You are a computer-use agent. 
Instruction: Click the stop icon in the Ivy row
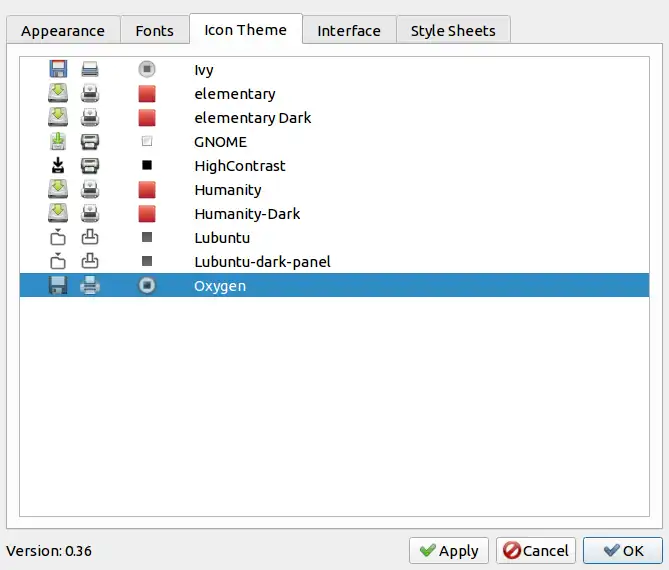tap(147, 69)
